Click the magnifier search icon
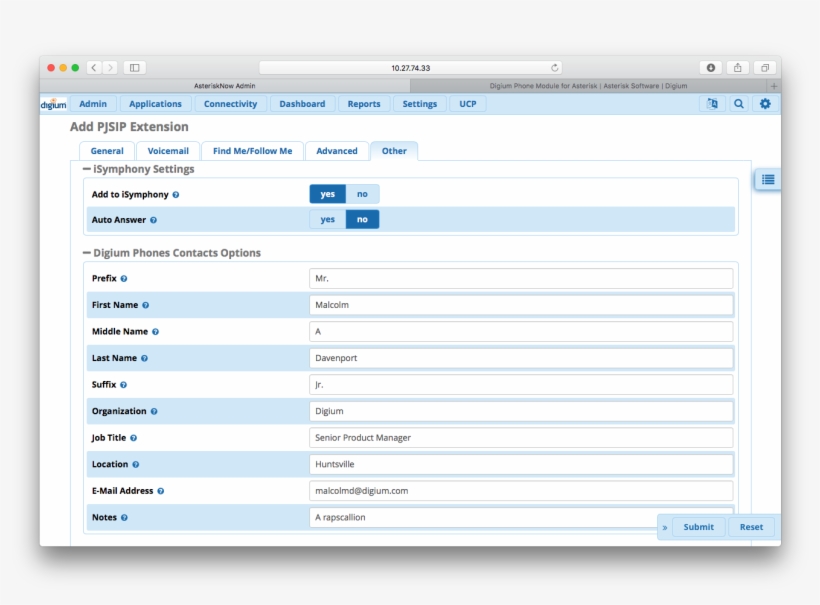Screen dimensions: 820x605 tap(738, 104)
